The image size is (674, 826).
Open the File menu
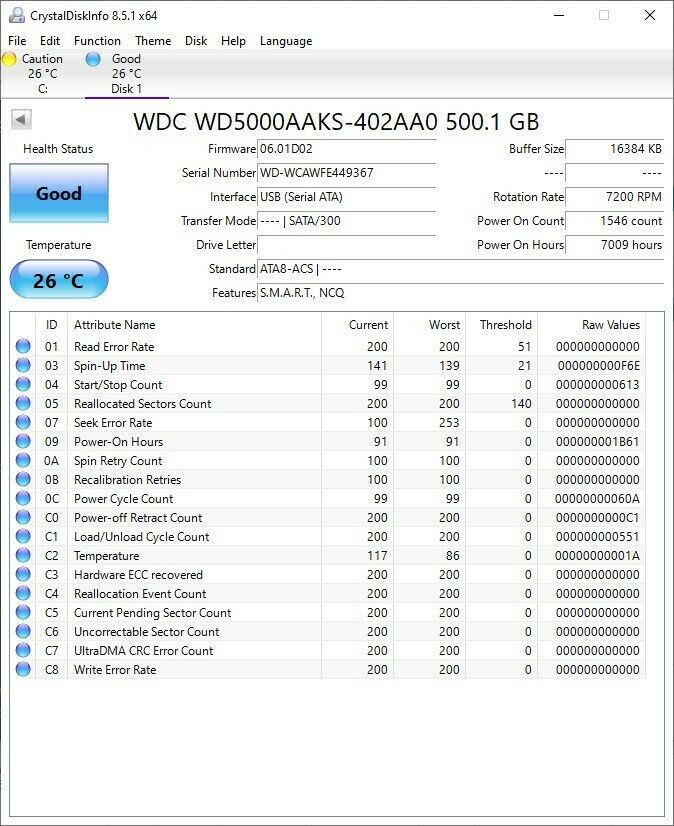17,41
